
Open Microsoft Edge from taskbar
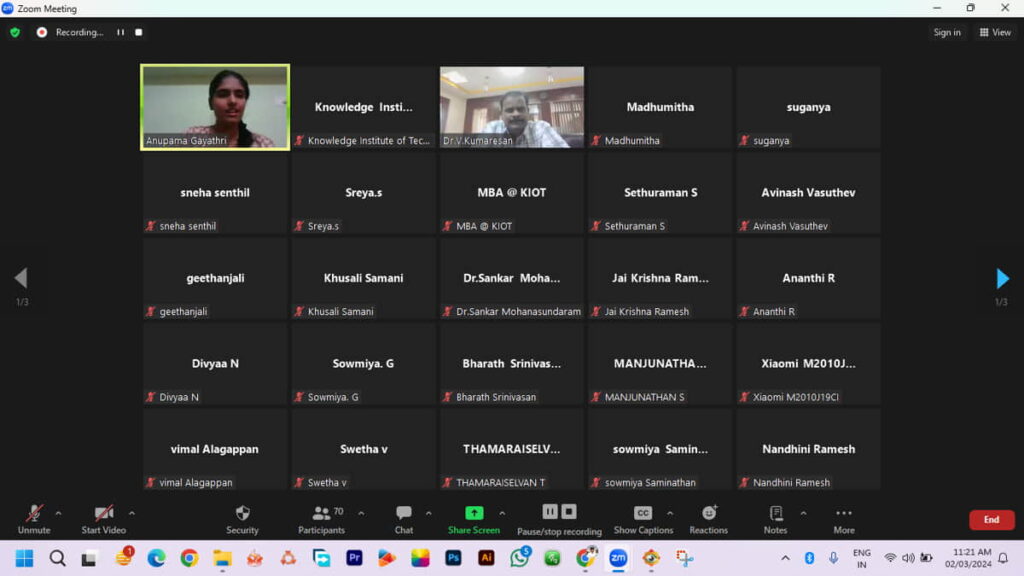coord(156,558)
